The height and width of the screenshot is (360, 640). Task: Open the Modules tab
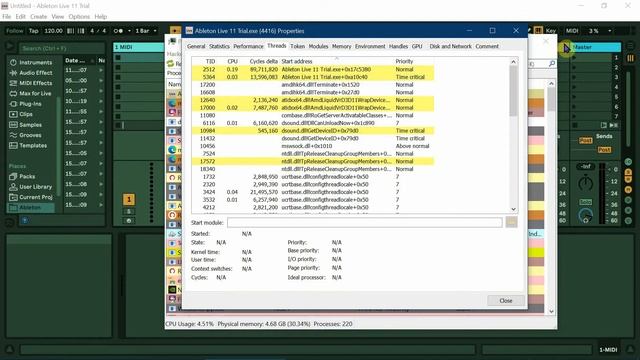click(x=318, y=47)
